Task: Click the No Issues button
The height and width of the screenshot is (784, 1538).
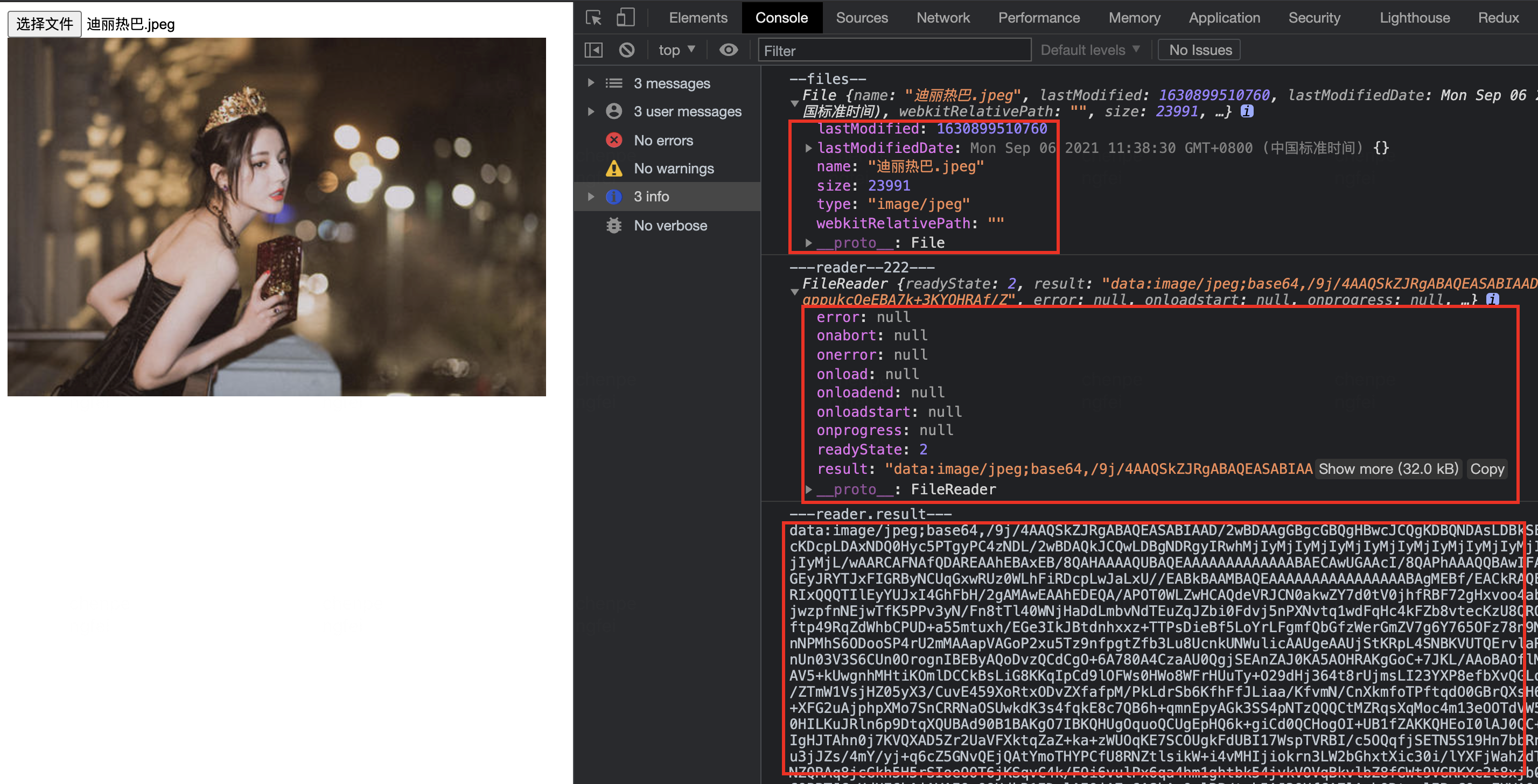Action: pyautogui.click(x=1199, y=50)
